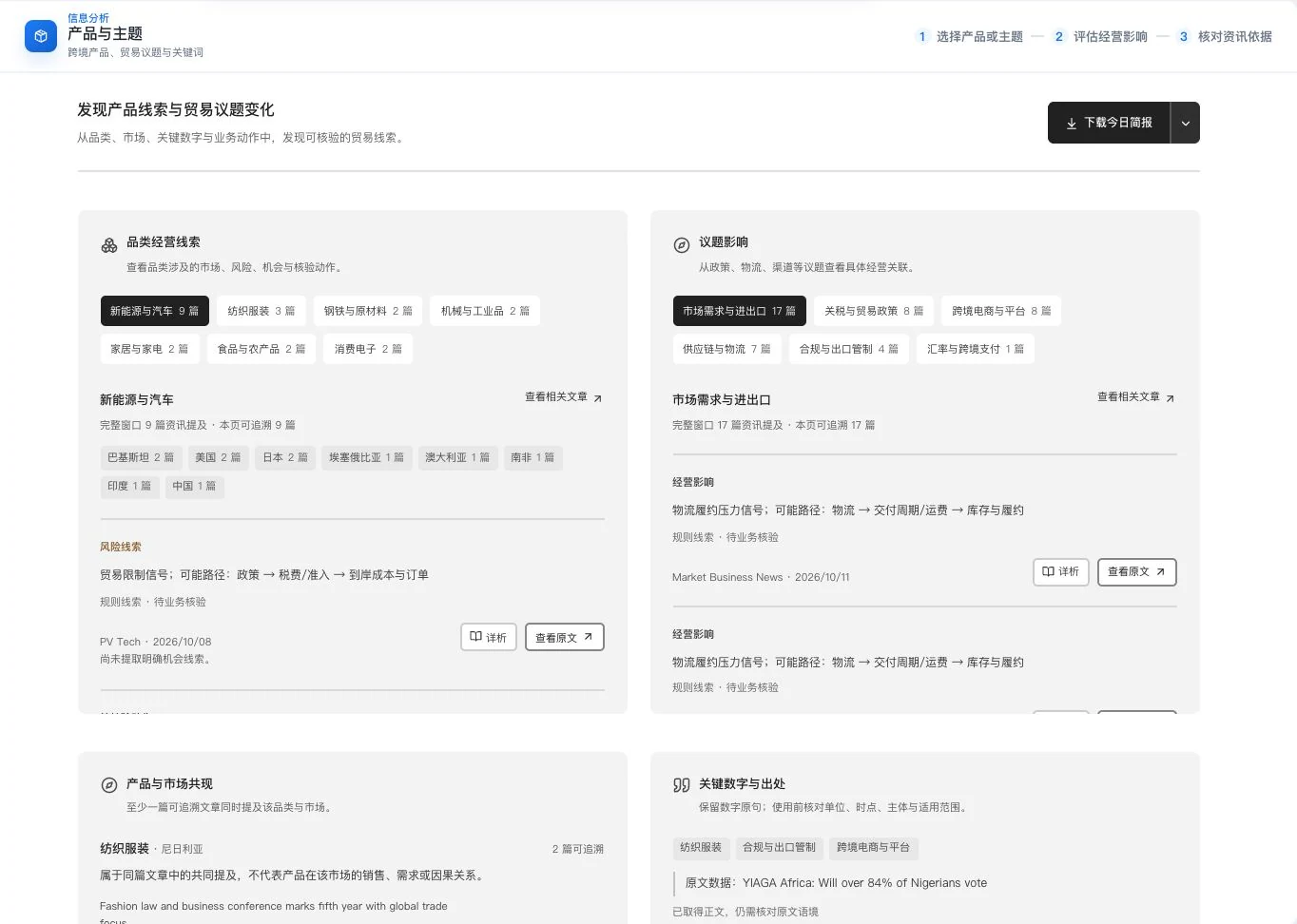Image resolution: width=1297 pixels, height=924 pixels.
Task: Select the 食品与农产品 category chip
Action: click(x=261, y=349)
